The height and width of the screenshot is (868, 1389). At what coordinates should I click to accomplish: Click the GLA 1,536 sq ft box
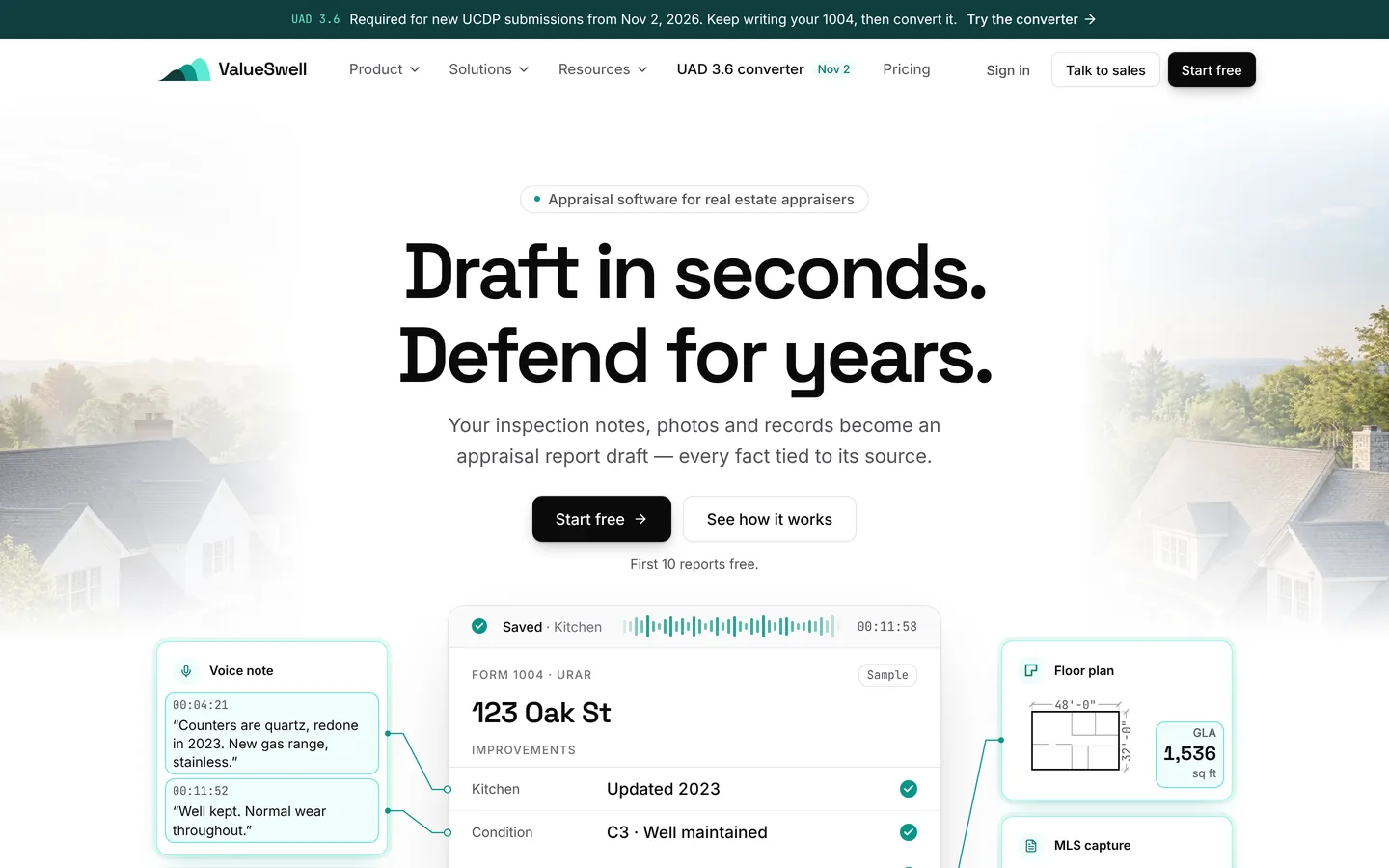click(1189, 754)
